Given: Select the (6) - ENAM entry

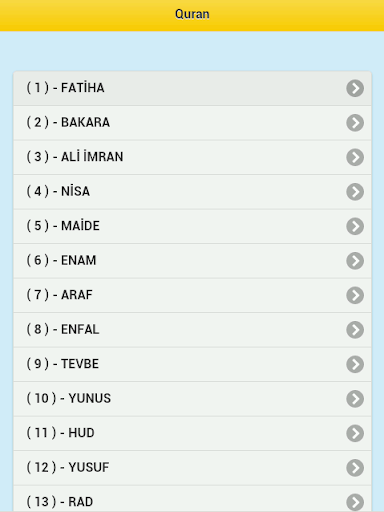Looking at the screenshot, I should [x=192, y=261].
